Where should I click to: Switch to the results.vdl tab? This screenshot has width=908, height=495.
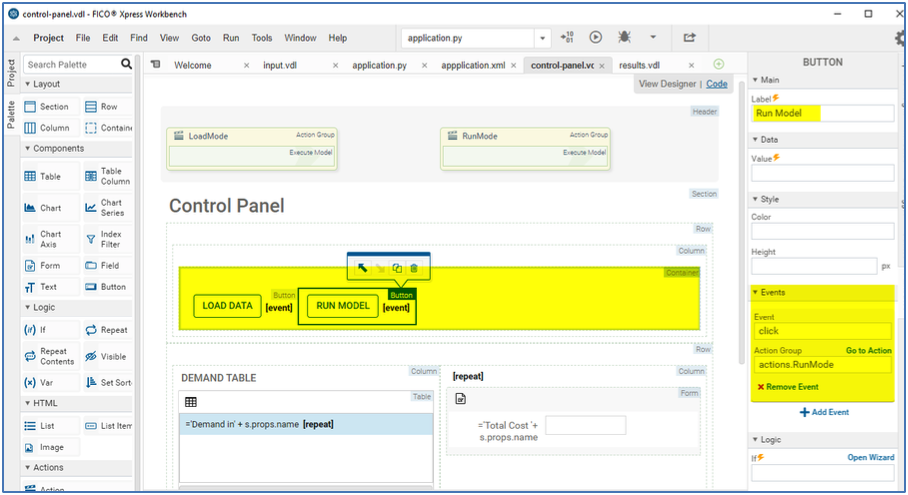[x=639, y=65]
